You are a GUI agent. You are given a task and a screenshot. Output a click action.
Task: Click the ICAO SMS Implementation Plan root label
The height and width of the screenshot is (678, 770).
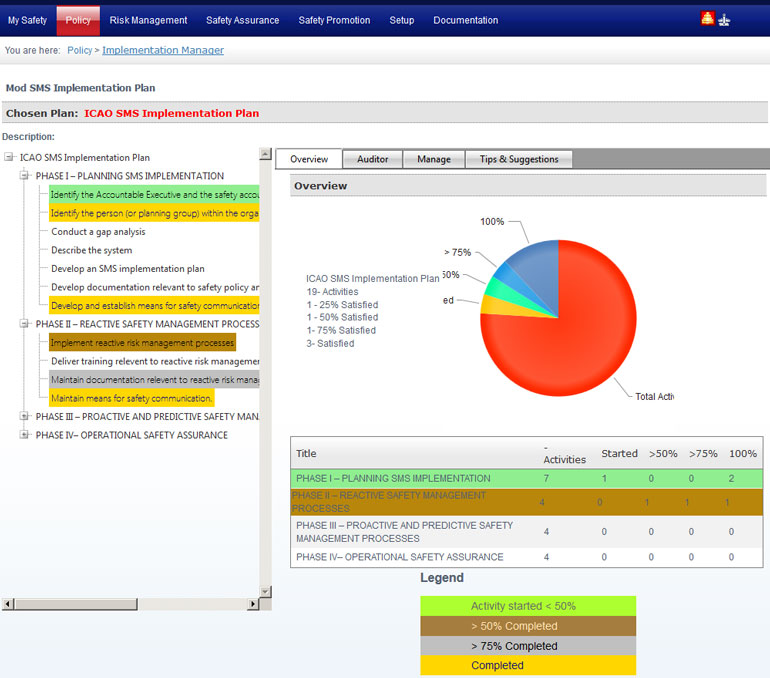coord(84,158)
